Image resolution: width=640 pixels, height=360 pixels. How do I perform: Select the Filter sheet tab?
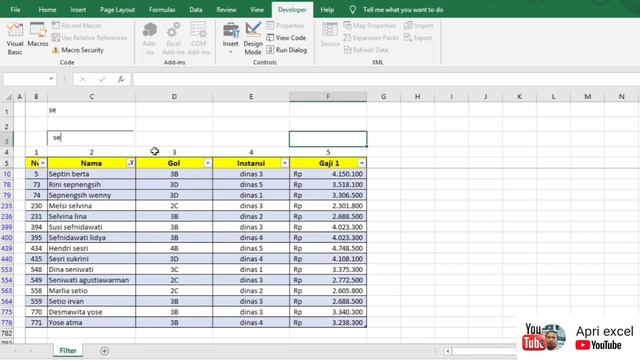point(68,351)
